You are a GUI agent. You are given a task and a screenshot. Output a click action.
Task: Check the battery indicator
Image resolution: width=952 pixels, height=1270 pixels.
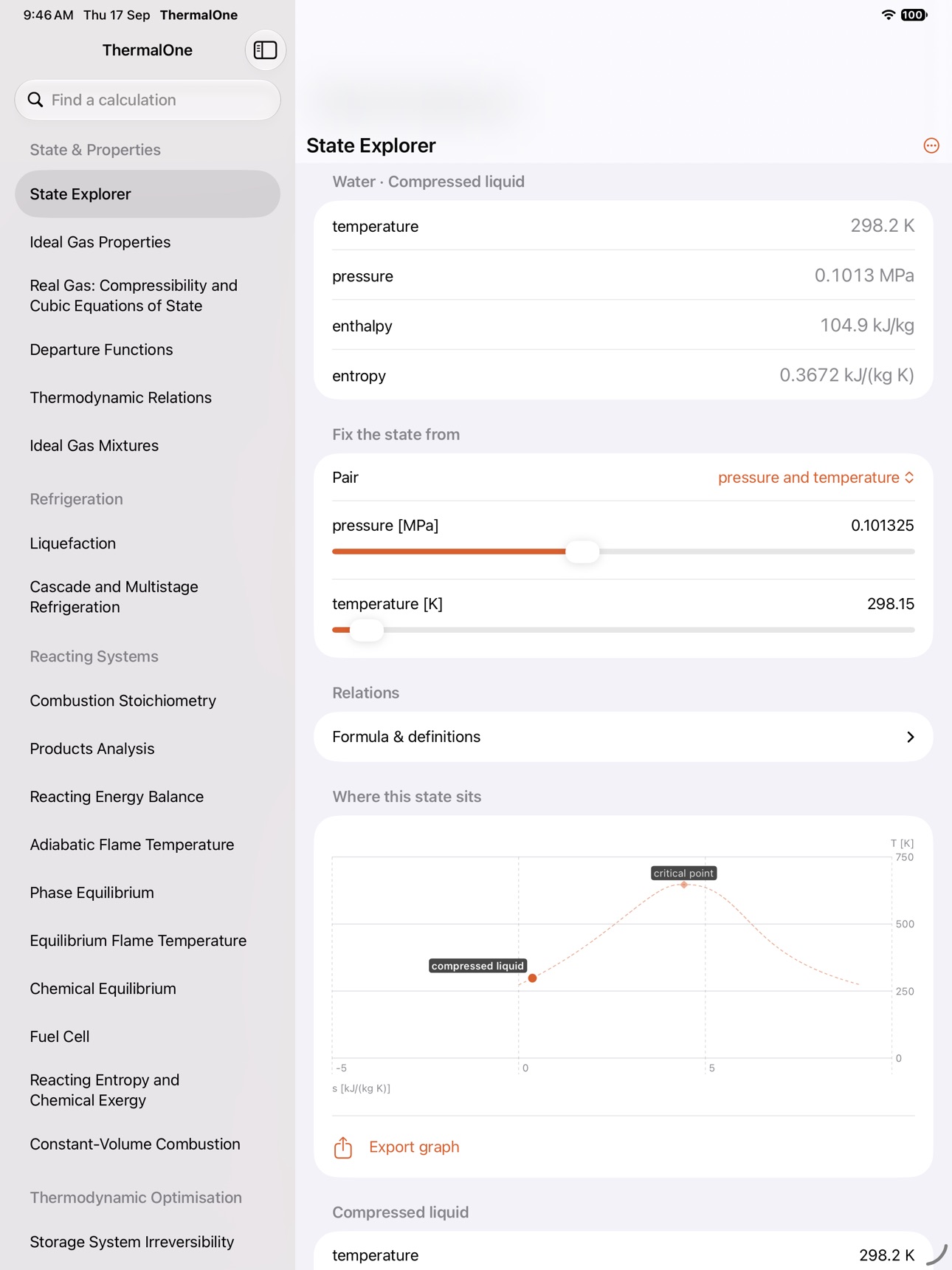click(914, 15)
